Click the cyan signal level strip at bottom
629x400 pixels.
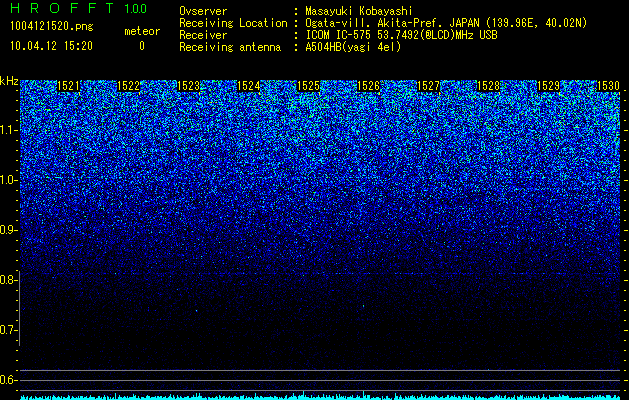(x=320, y=397)
